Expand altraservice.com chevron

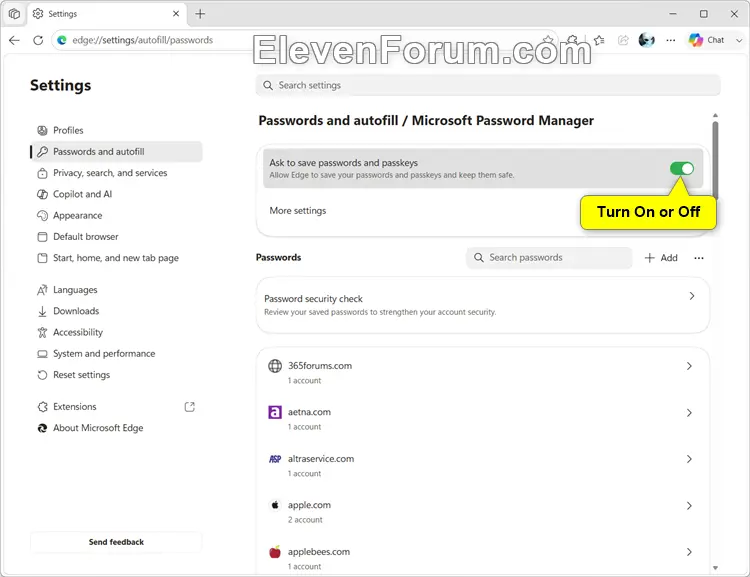click(689, 459)
